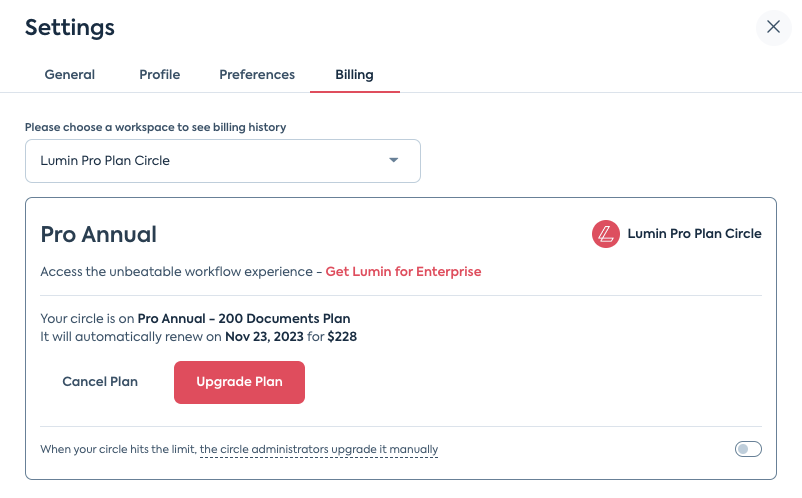The width and height of the screenshot is (802, 498).
Task: Click the Lumin Pro Plan Circle name beside logo
Action: [x=694, y=234]
